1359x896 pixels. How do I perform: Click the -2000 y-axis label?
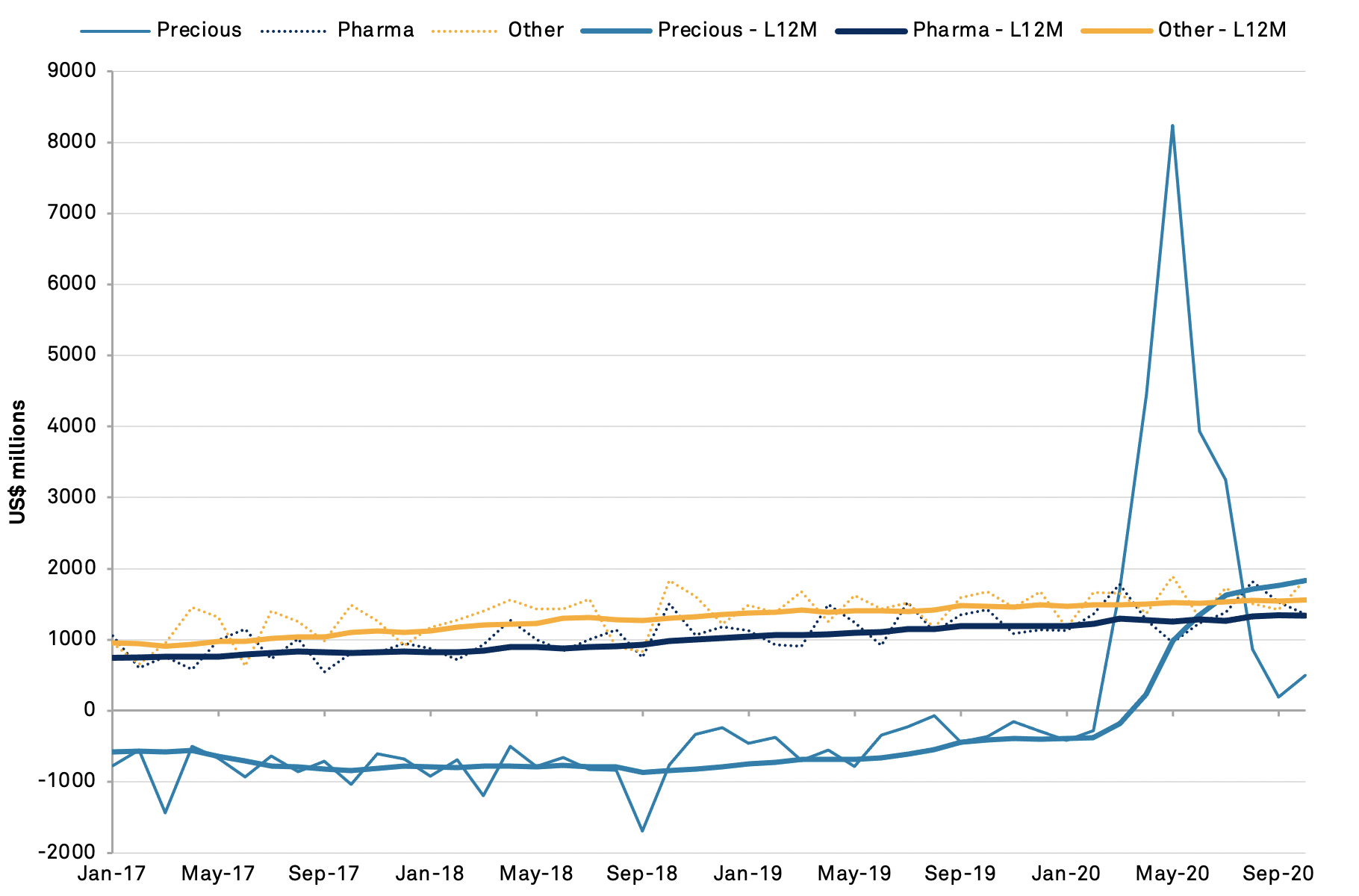68,852
